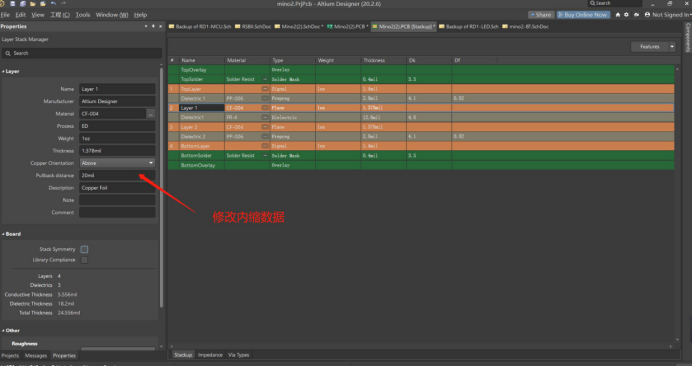This screenshot has height=367, width=692.
Task: Collapse the Layer section
Action: coord(3,71)
